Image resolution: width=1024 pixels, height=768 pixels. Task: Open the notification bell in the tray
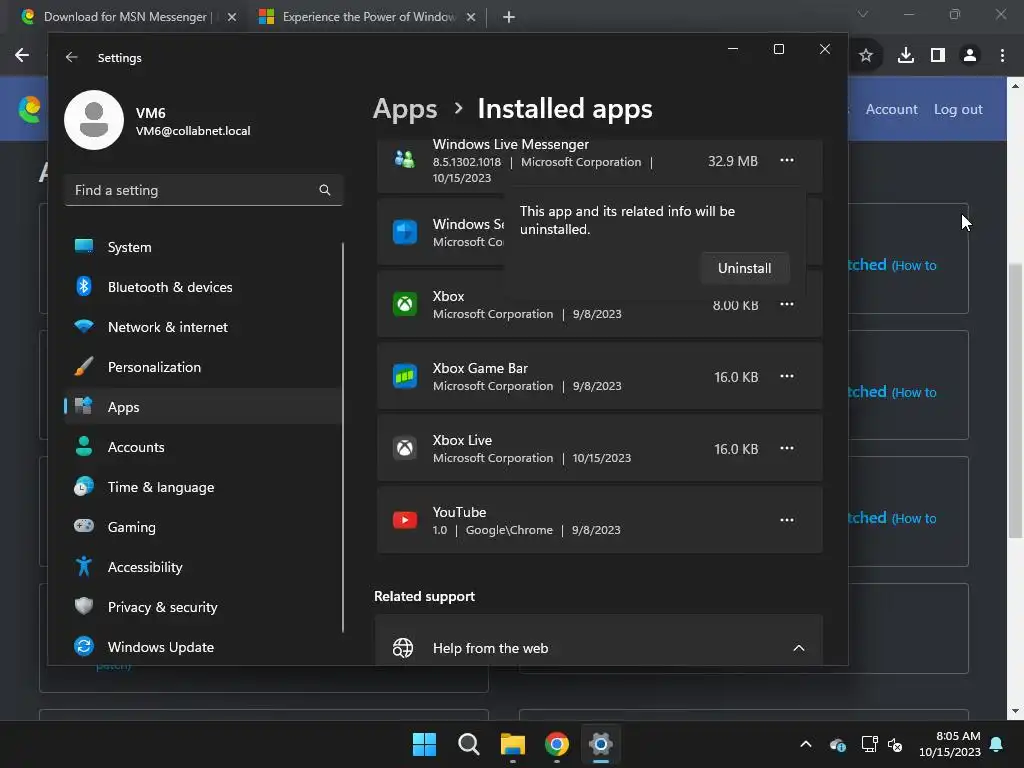pos(997,744)
